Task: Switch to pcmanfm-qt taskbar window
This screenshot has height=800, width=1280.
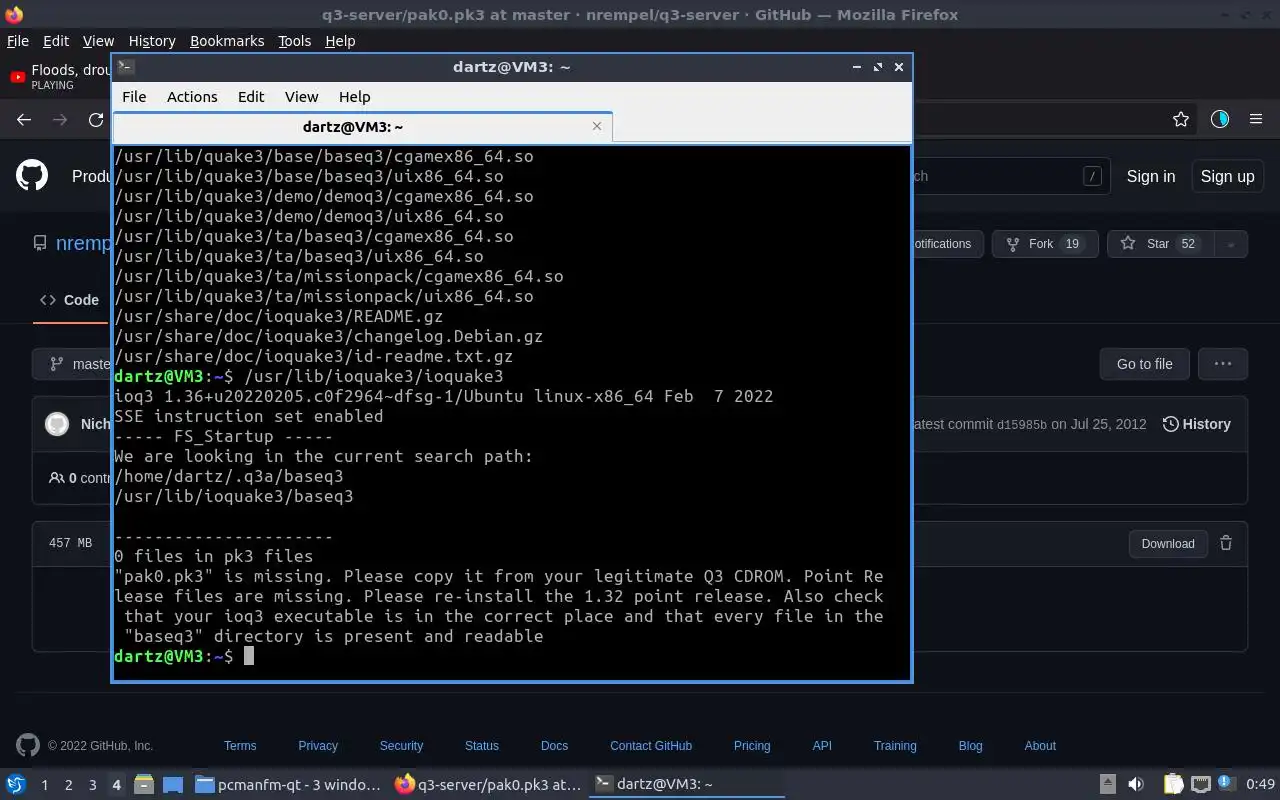Action: 288,784
